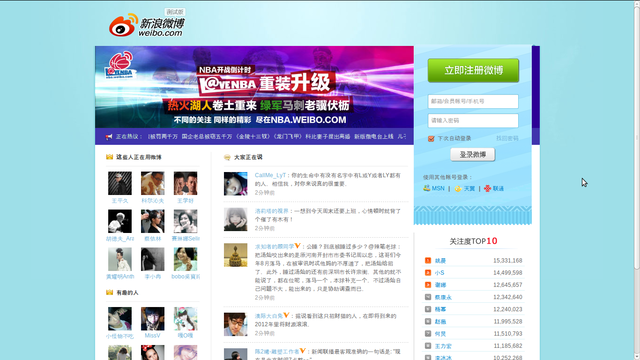This screenshot has height=360, width=640.
Task: Click the green 立即注册微博 button
Action: 473,70
